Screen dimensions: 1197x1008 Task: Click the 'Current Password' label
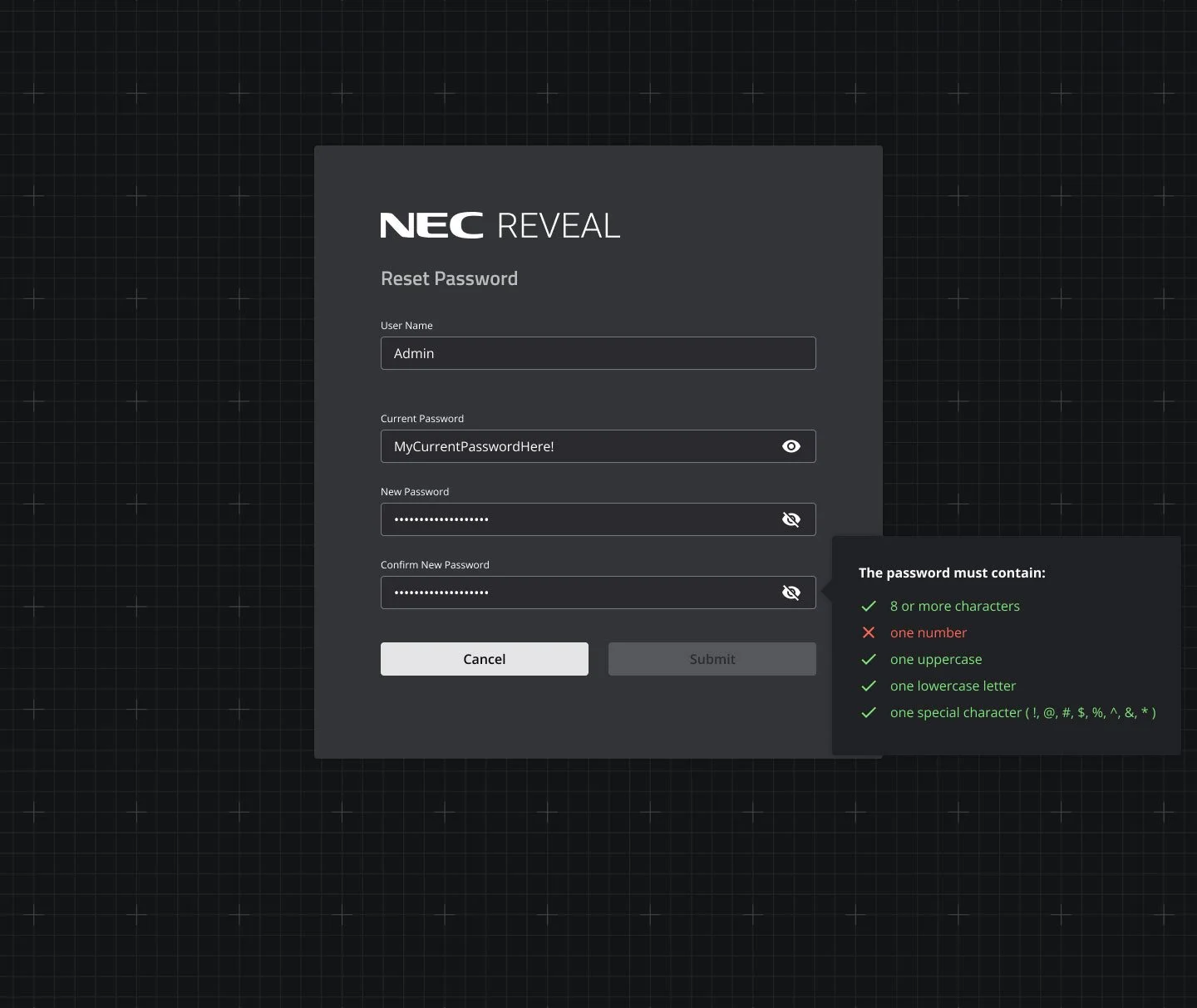[x=422, y=418]
